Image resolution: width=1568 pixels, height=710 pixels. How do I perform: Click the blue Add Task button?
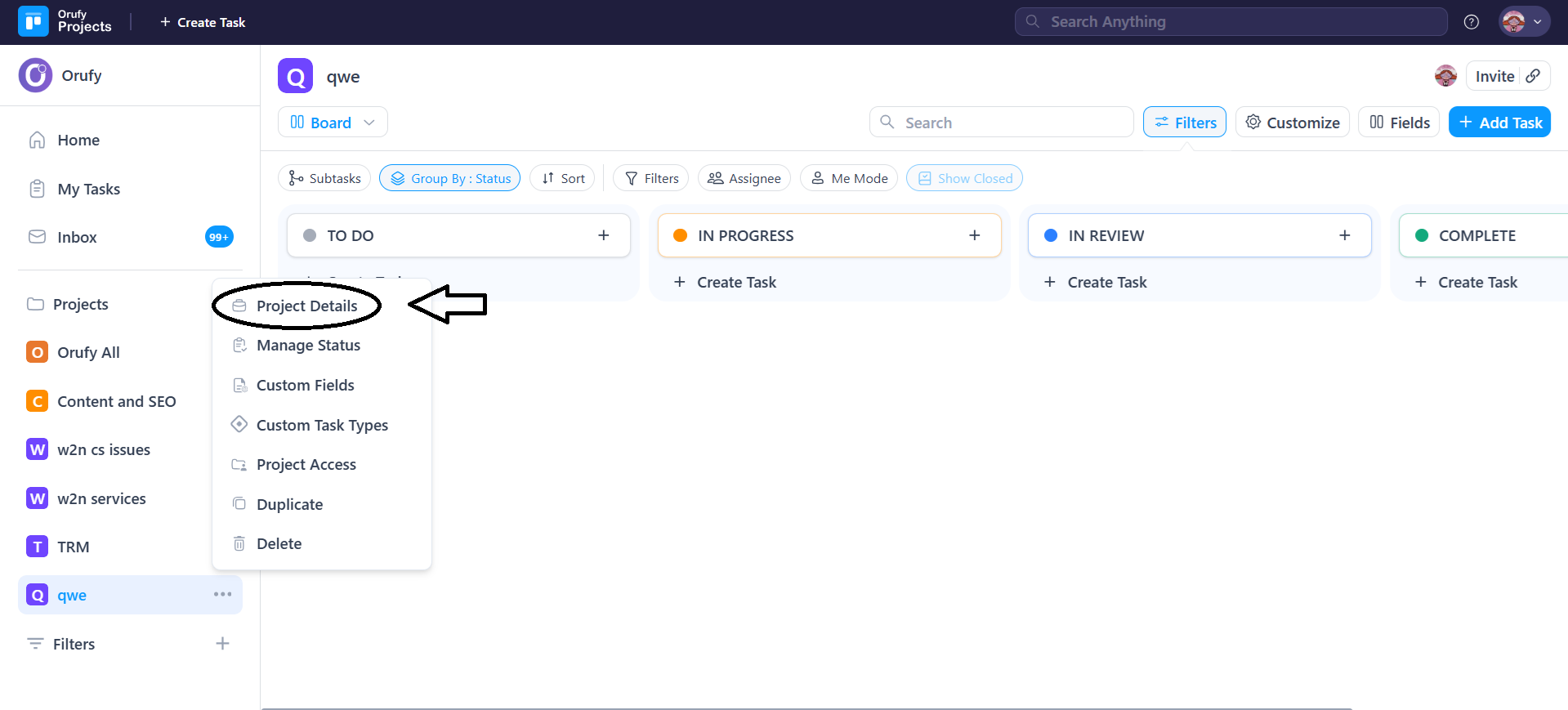click(1499, 123)
